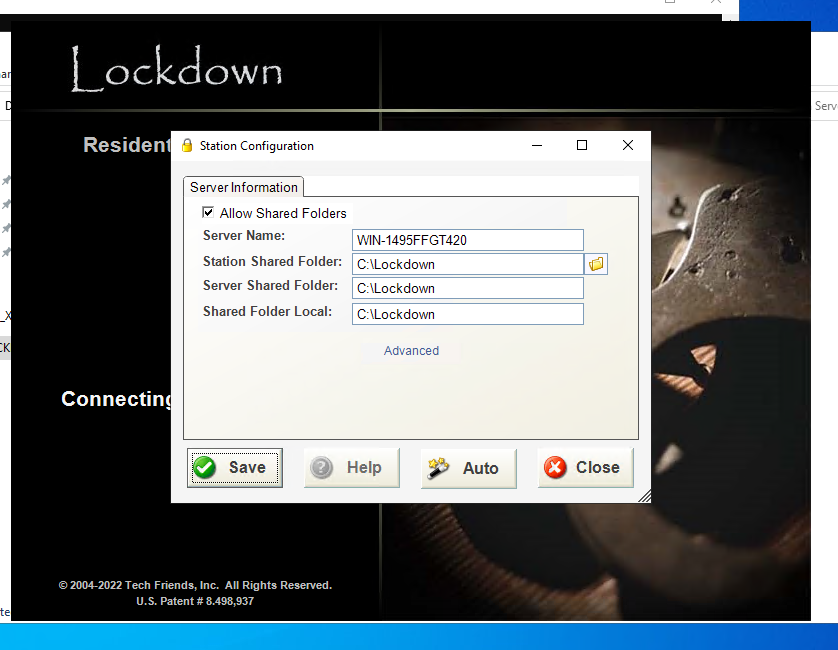Select the Server Information tab
This screenshot has width=838, height=650.
pos(244,187)
